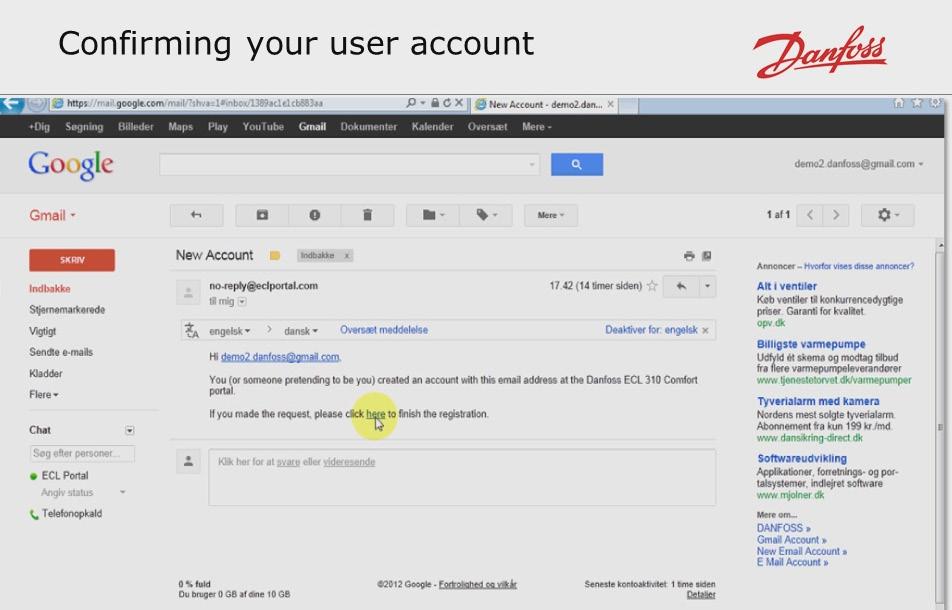Open Dokumenter in the Google bar
952x610 pixels.
[369, 127]
